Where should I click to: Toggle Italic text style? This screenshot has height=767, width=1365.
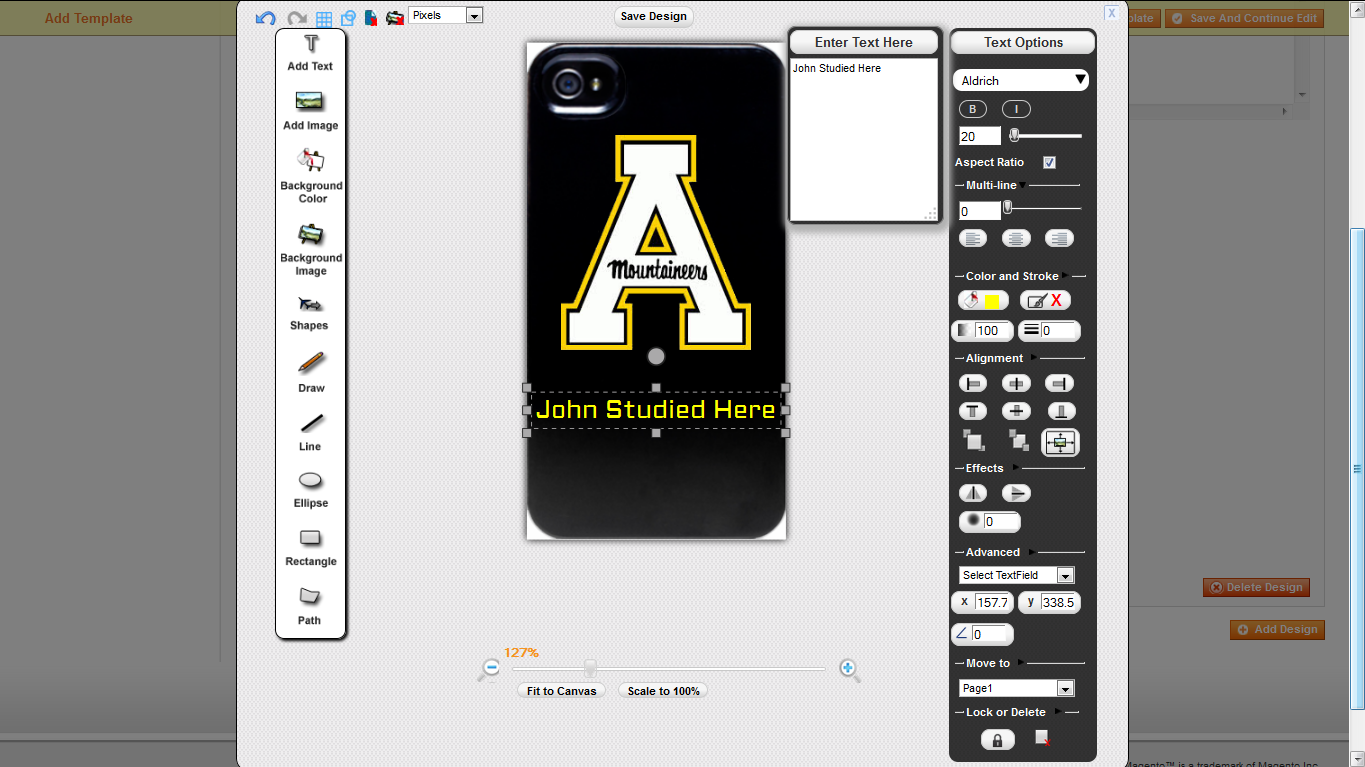1016,109
